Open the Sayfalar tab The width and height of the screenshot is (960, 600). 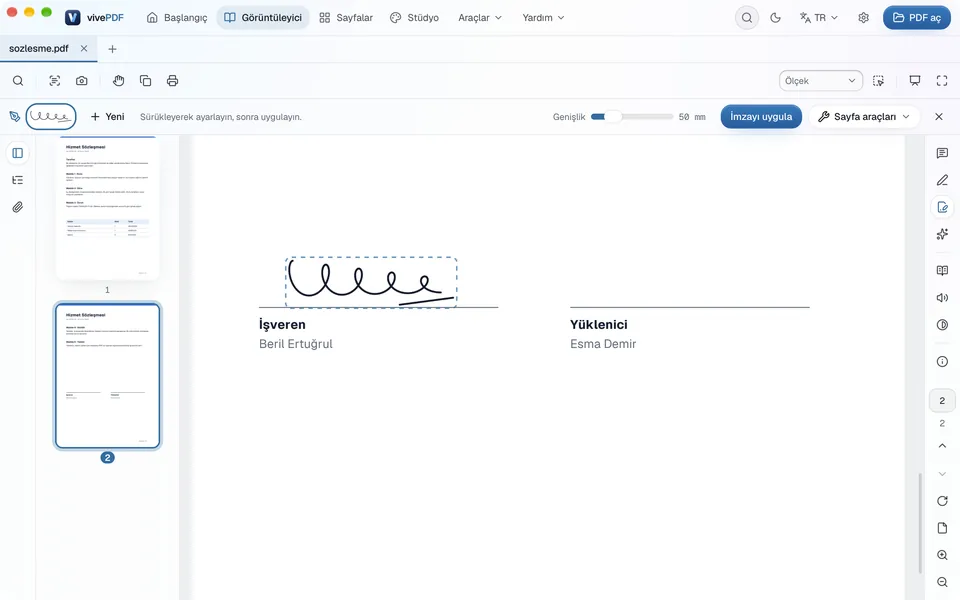(346, 18)
